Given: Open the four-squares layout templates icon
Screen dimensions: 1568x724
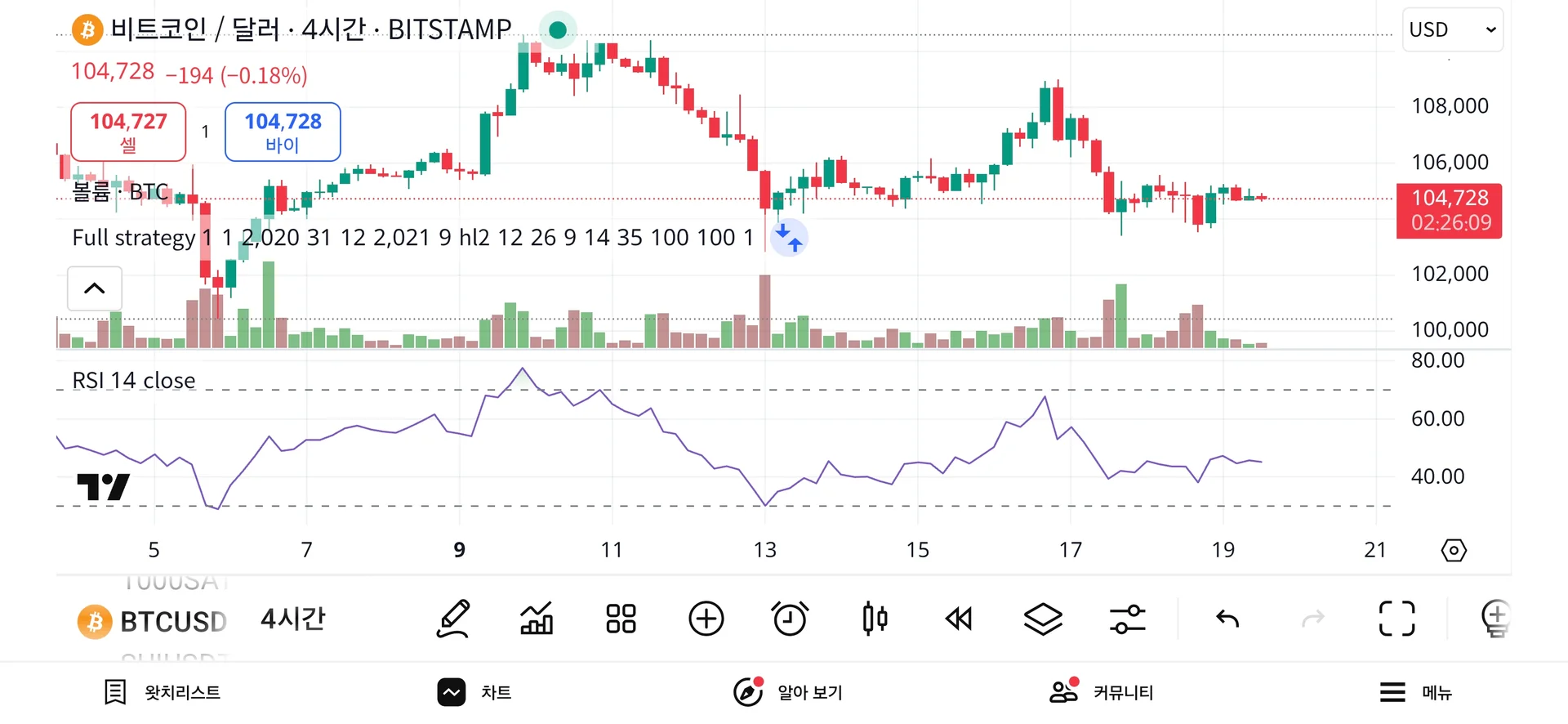Looking at the screenshot, I should [621, 619].
